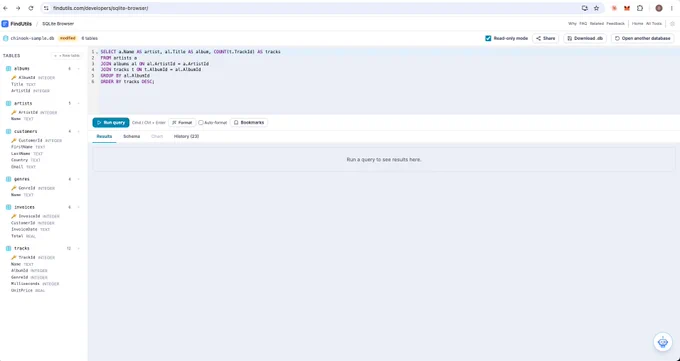The width and height of the screenshot is (680, 361).
Task: Click the ArtistId primary key icon under artists
Action: pyautogui.click(x=14, y=112)
